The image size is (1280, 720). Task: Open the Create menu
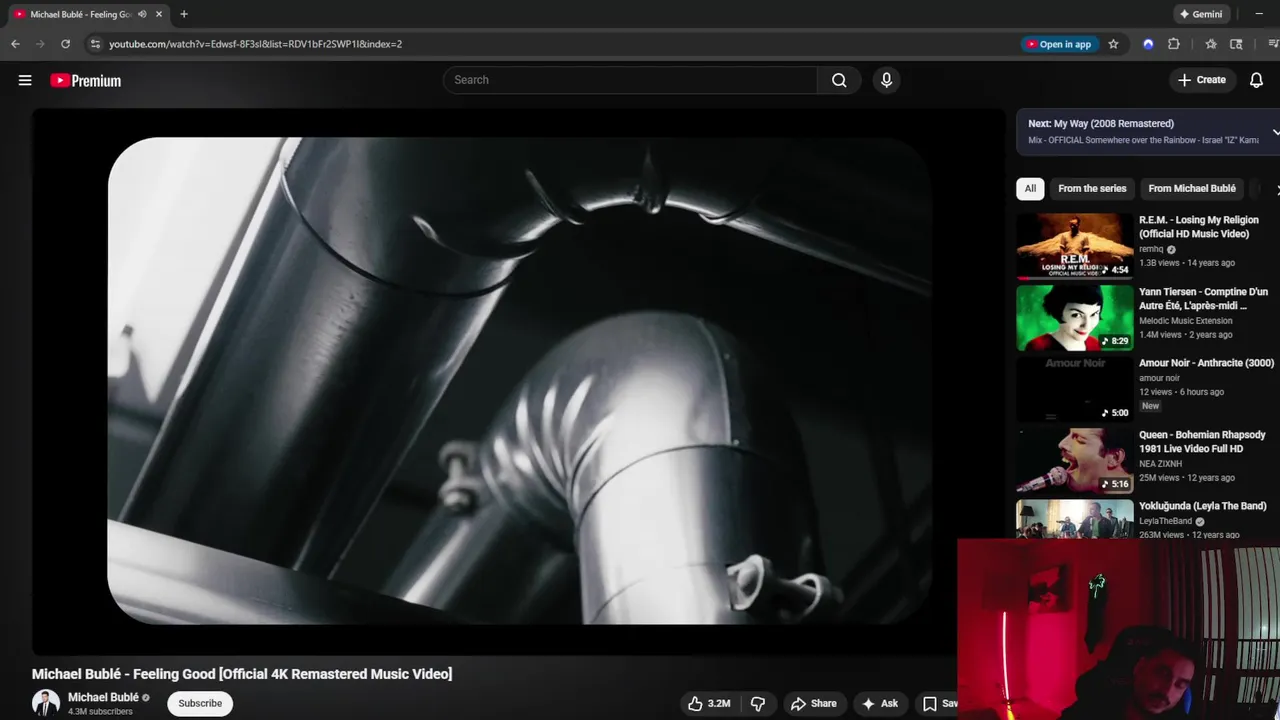[x=1202, y=80]
